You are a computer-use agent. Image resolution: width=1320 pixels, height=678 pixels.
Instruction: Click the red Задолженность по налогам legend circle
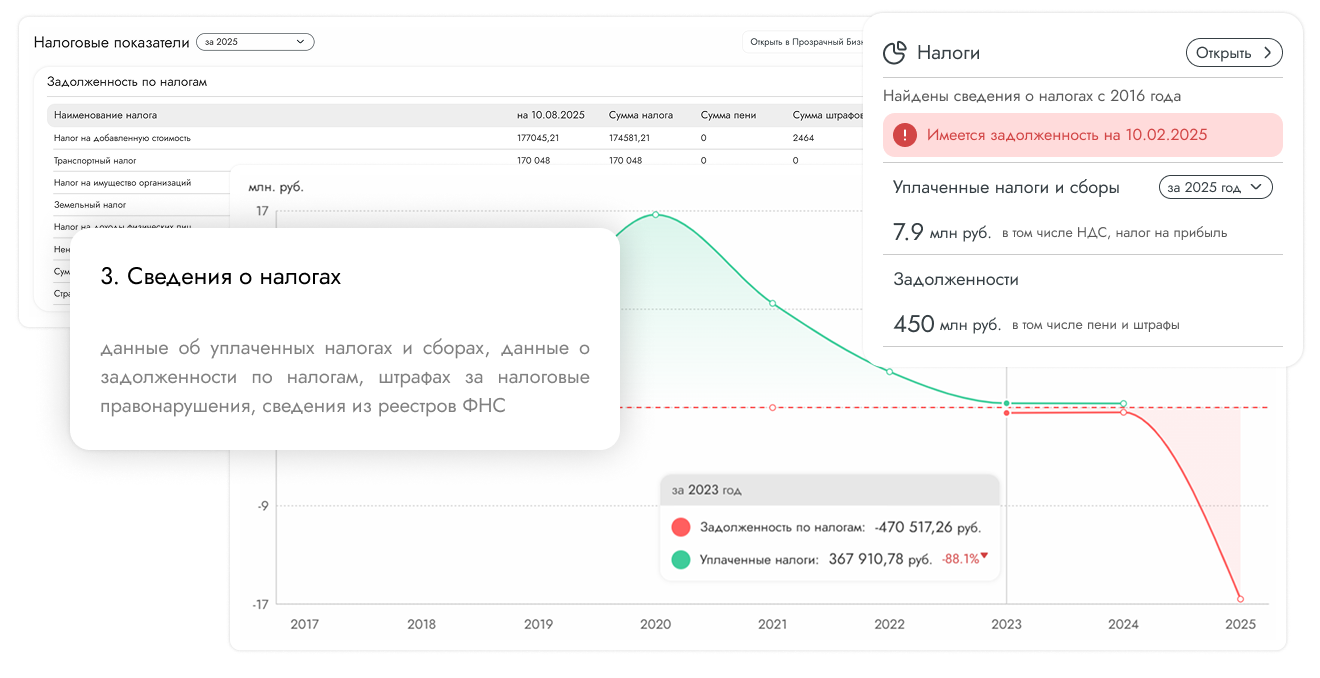click(681, 527)
